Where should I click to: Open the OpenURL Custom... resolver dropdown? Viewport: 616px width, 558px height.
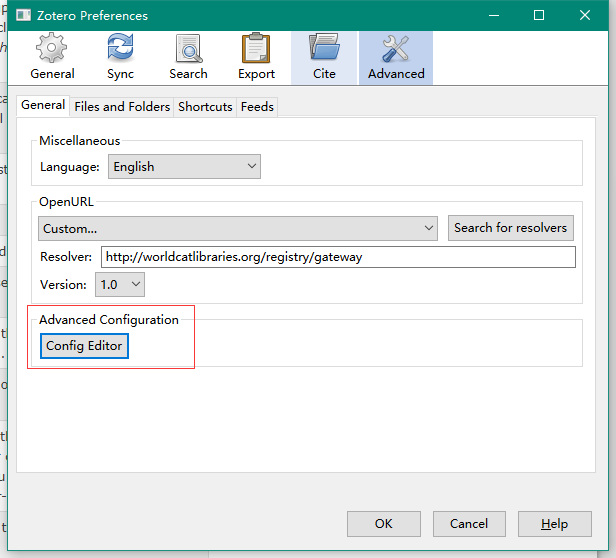(x=238, y=228)
